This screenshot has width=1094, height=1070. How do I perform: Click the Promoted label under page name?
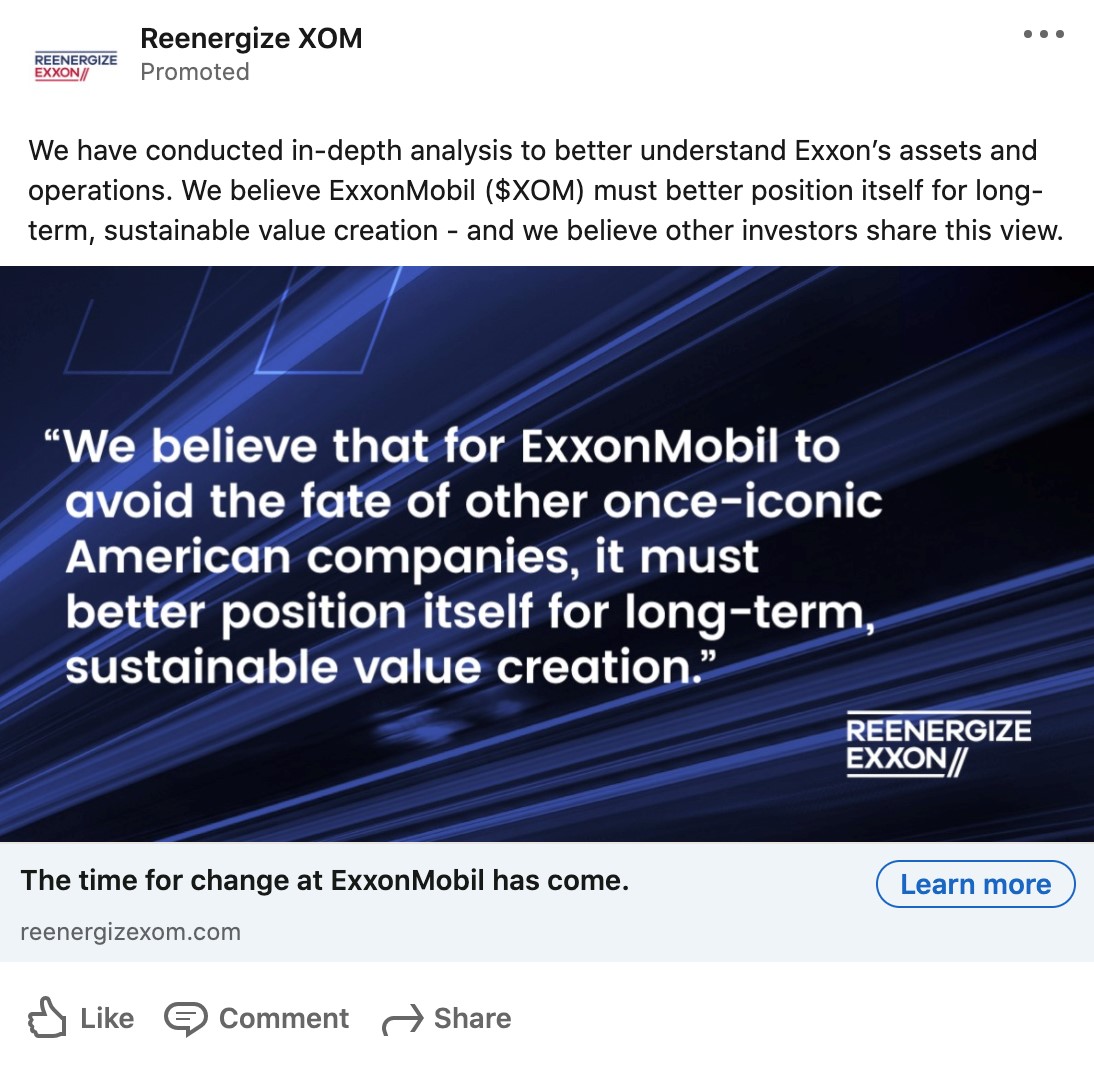195,72
